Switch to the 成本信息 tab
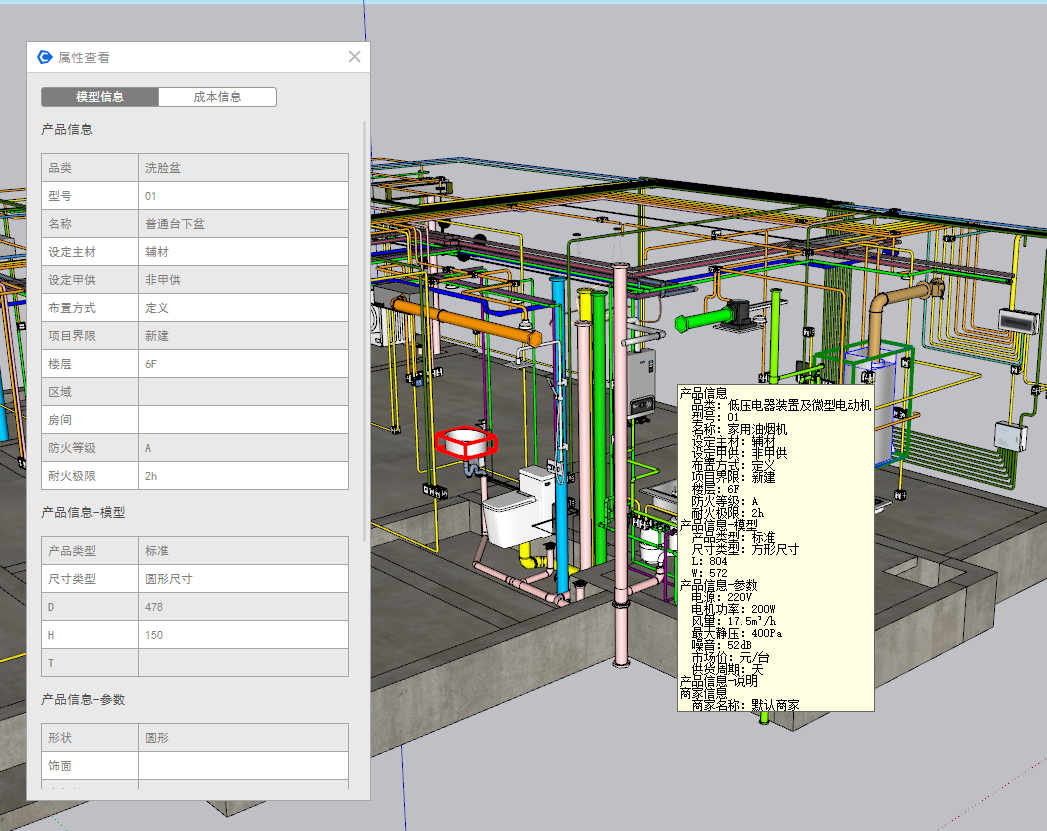The width and height of the screenshot is (1047, 831). pyautogui.click(x=217, y=97)
